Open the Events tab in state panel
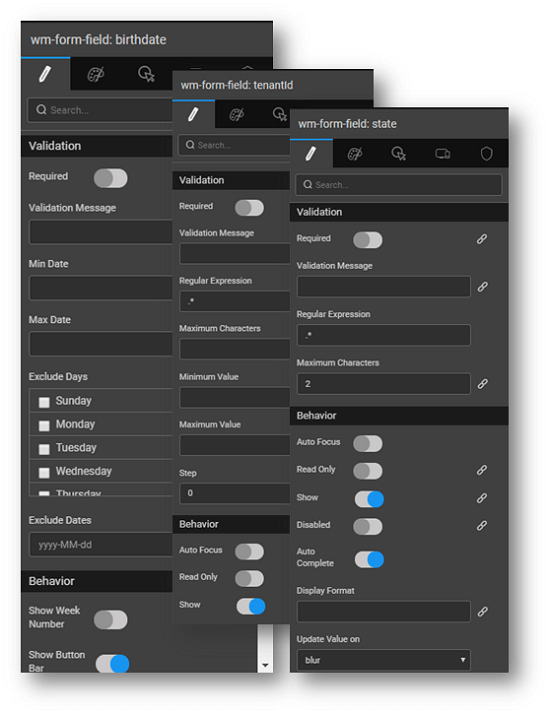 coord(398,154)
